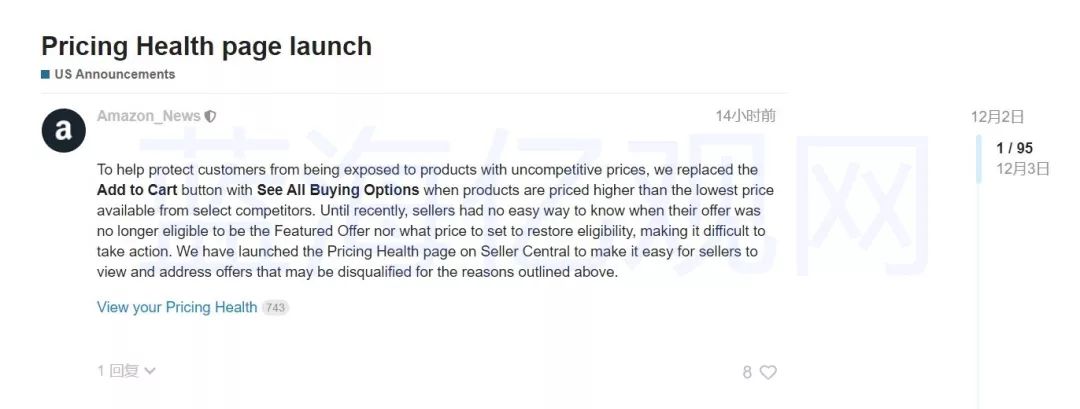Click the bold See All Buying Options text

tap(338, 189)
